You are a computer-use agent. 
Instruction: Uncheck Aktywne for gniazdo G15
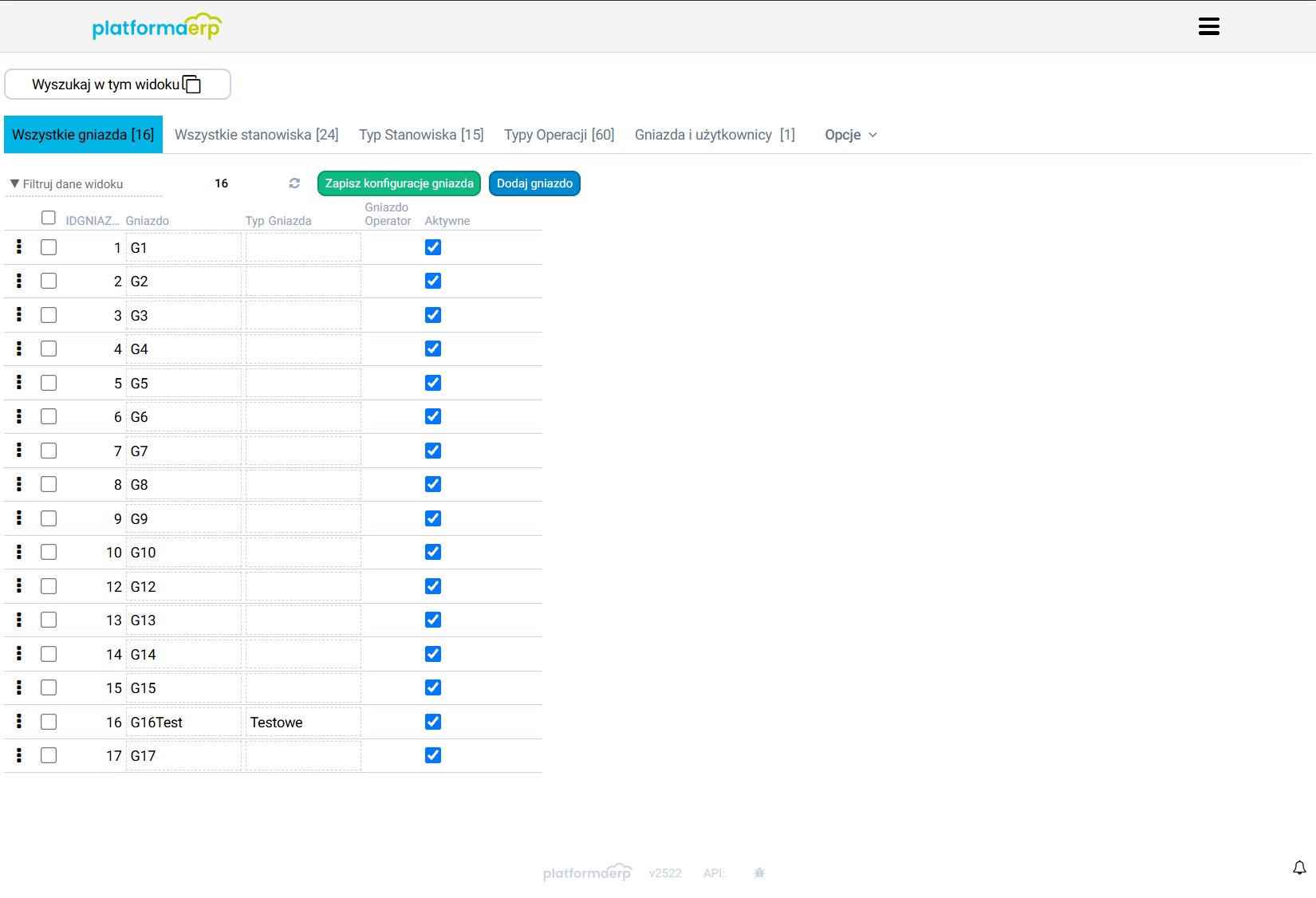pos(433,687)
